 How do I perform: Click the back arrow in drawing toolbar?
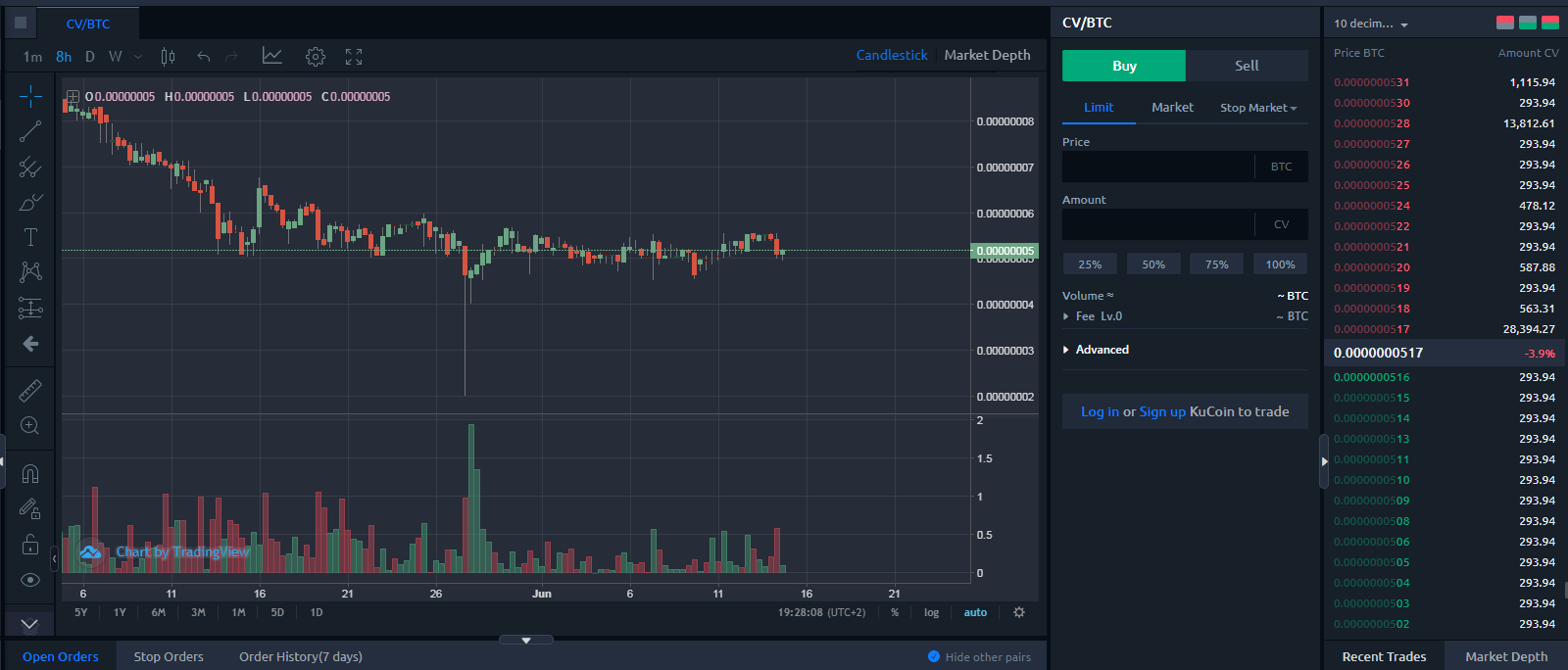(x=30, y=344)
